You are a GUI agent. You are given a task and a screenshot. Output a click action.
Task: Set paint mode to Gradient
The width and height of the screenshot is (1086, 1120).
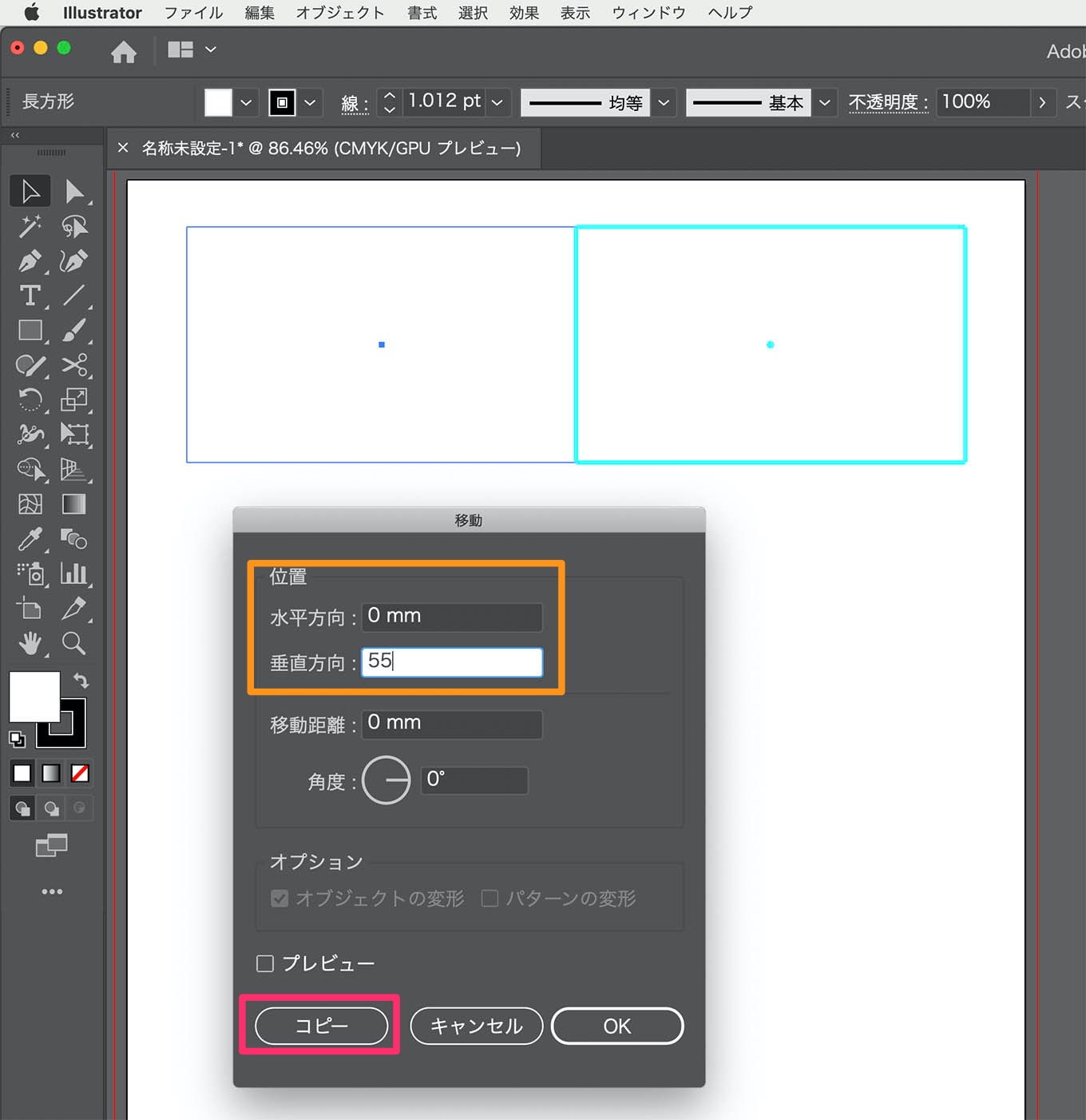point(51,773)
